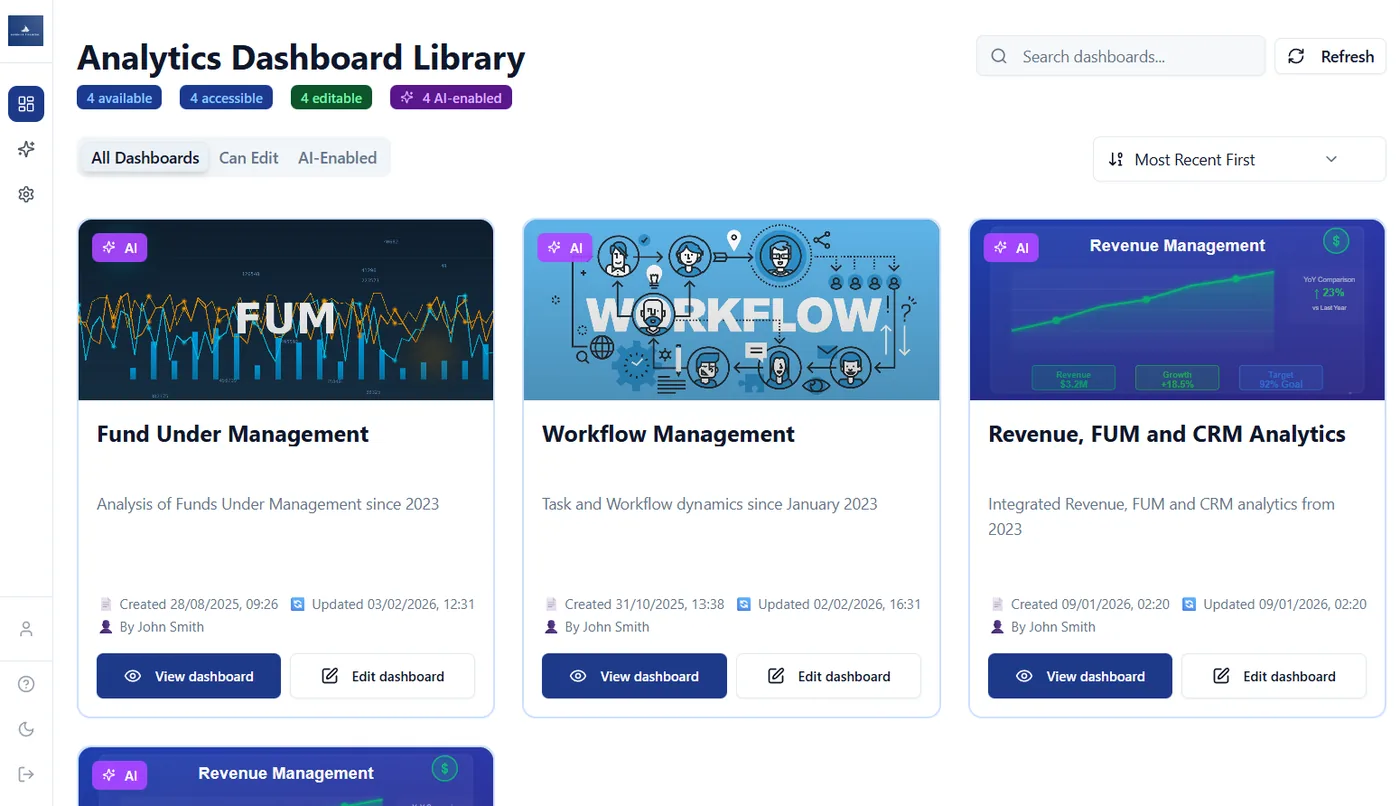Click the Revenue Management thumbnail on third card

[1177, 310]
